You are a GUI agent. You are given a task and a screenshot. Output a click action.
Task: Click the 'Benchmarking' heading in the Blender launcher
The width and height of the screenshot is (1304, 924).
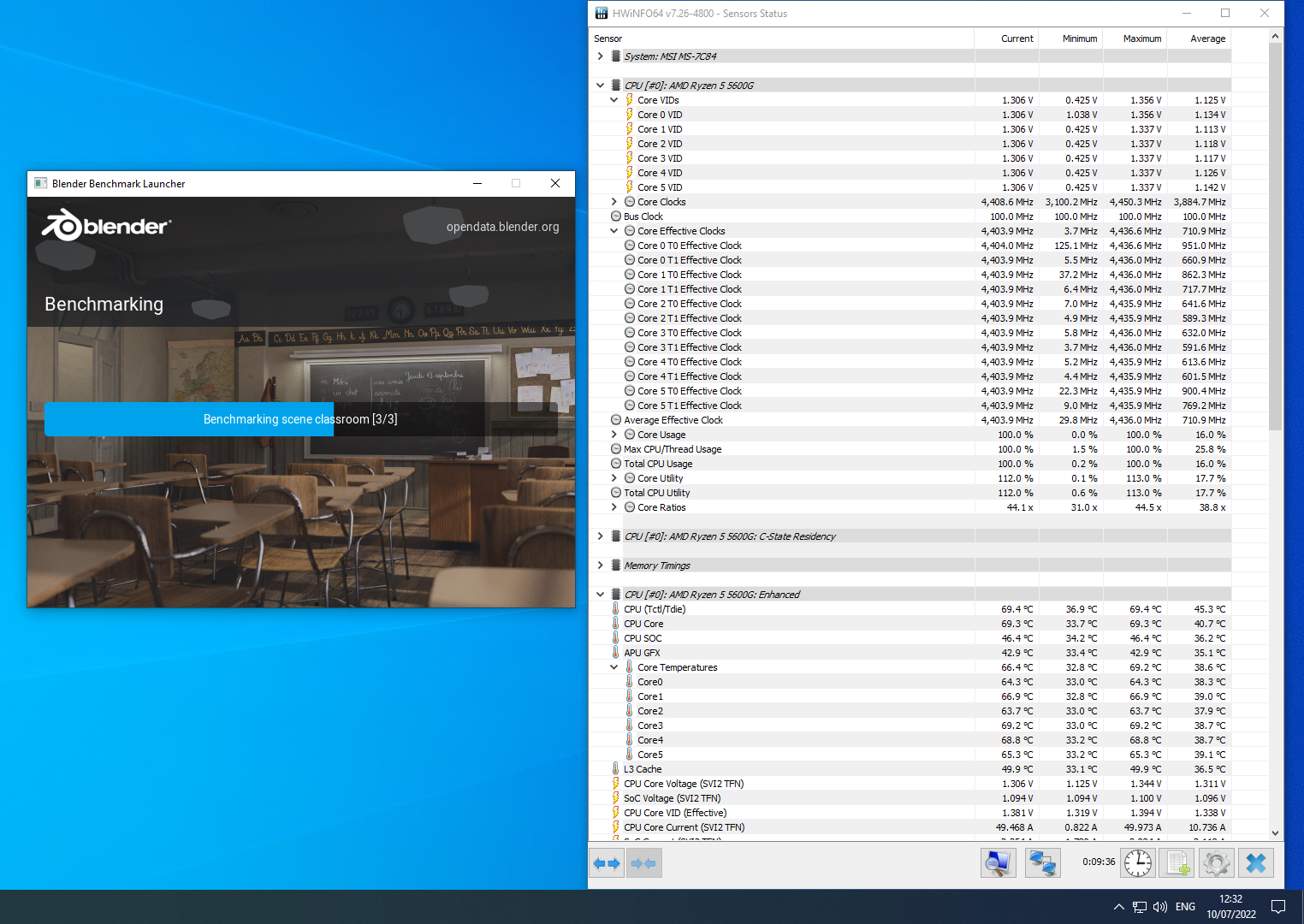coord(104,304)
